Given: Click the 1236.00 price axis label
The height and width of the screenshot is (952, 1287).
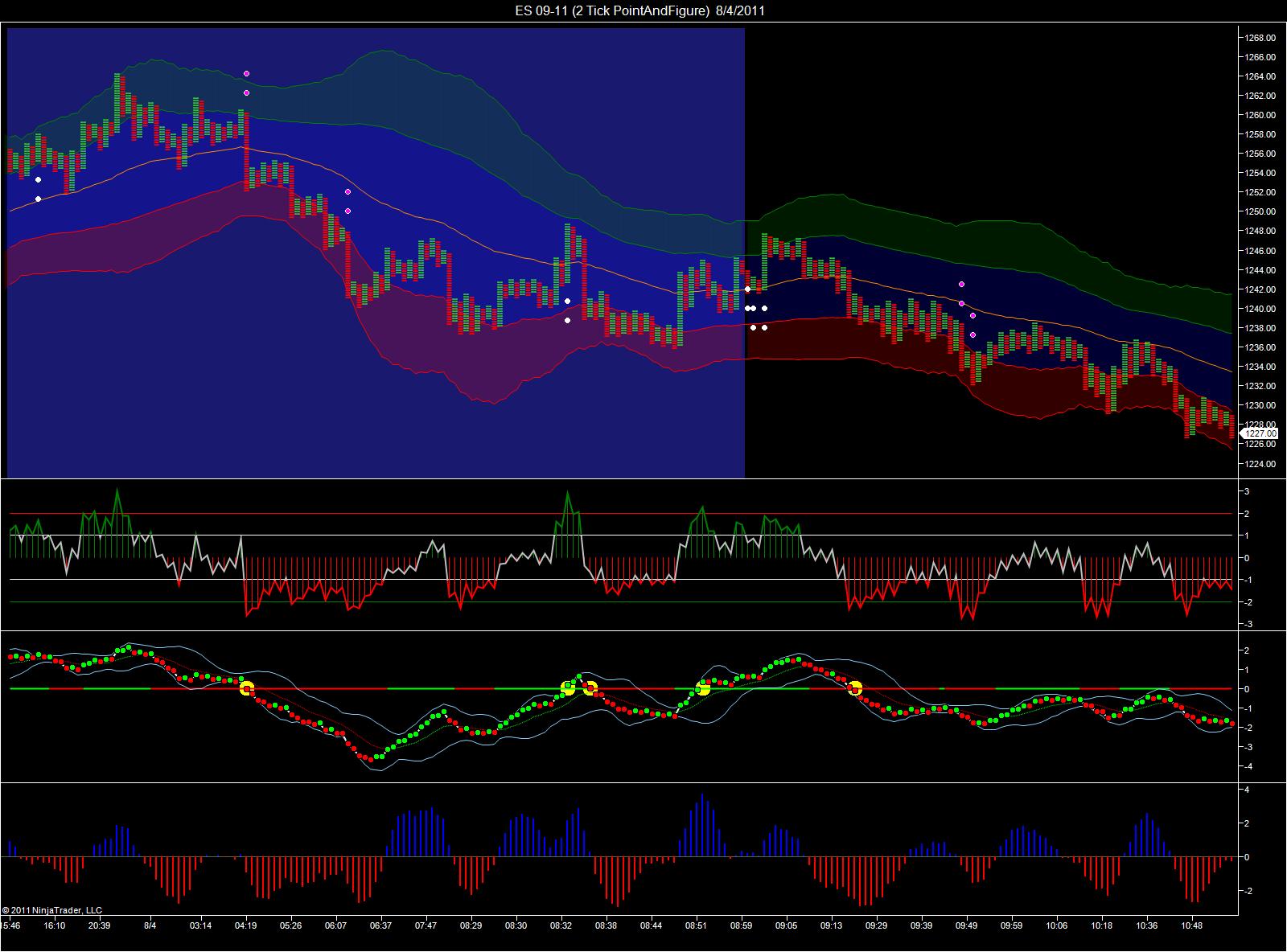Looking at the screenshot, I should pyautogui.click(x=1260, y=347).
